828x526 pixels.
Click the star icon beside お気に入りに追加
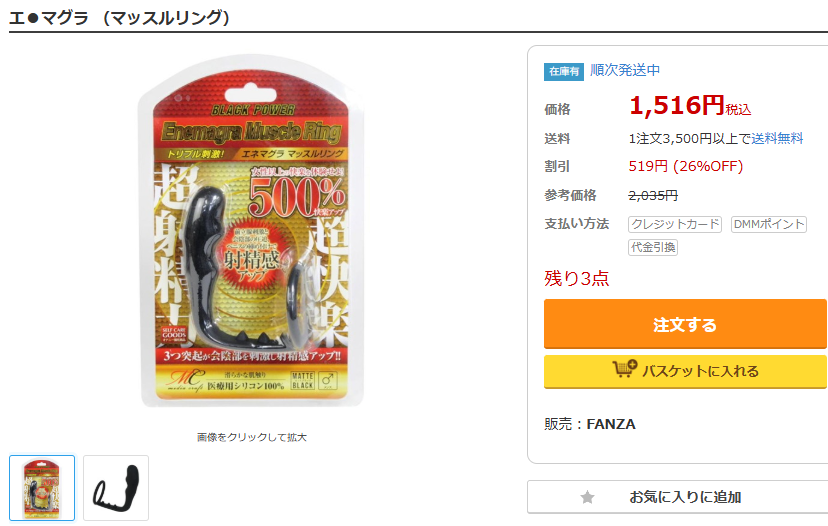(x=587, y=497)
